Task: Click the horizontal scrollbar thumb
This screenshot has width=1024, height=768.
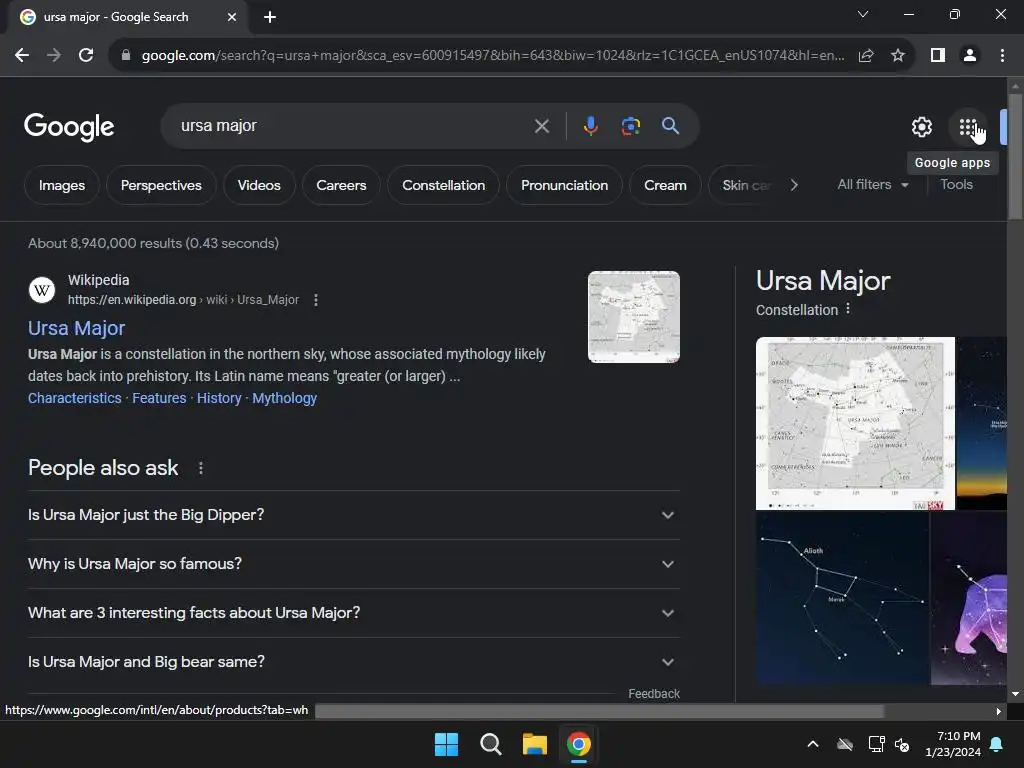Action: pos(599,711)
